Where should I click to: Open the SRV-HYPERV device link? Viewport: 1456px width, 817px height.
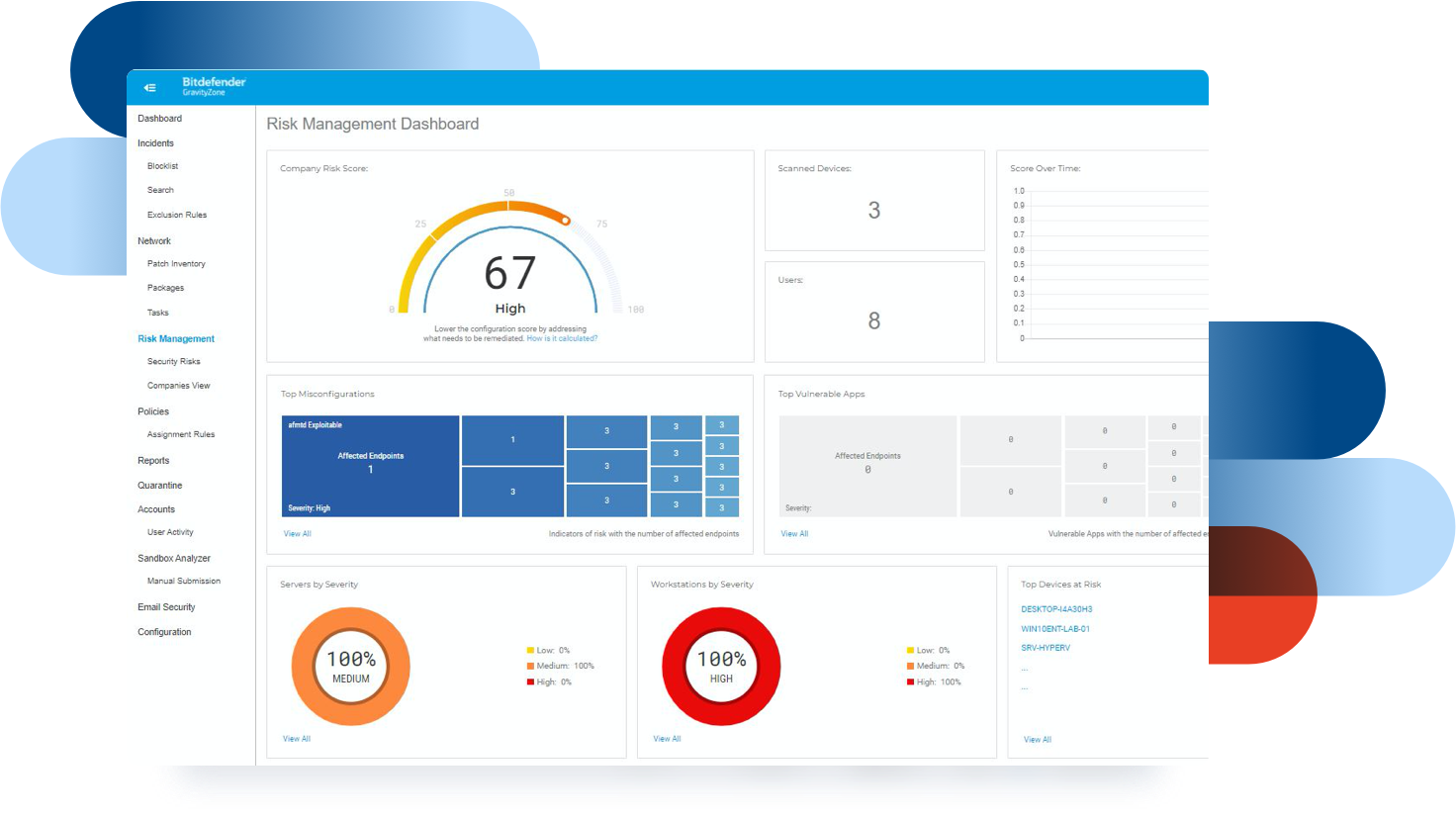1046,648
